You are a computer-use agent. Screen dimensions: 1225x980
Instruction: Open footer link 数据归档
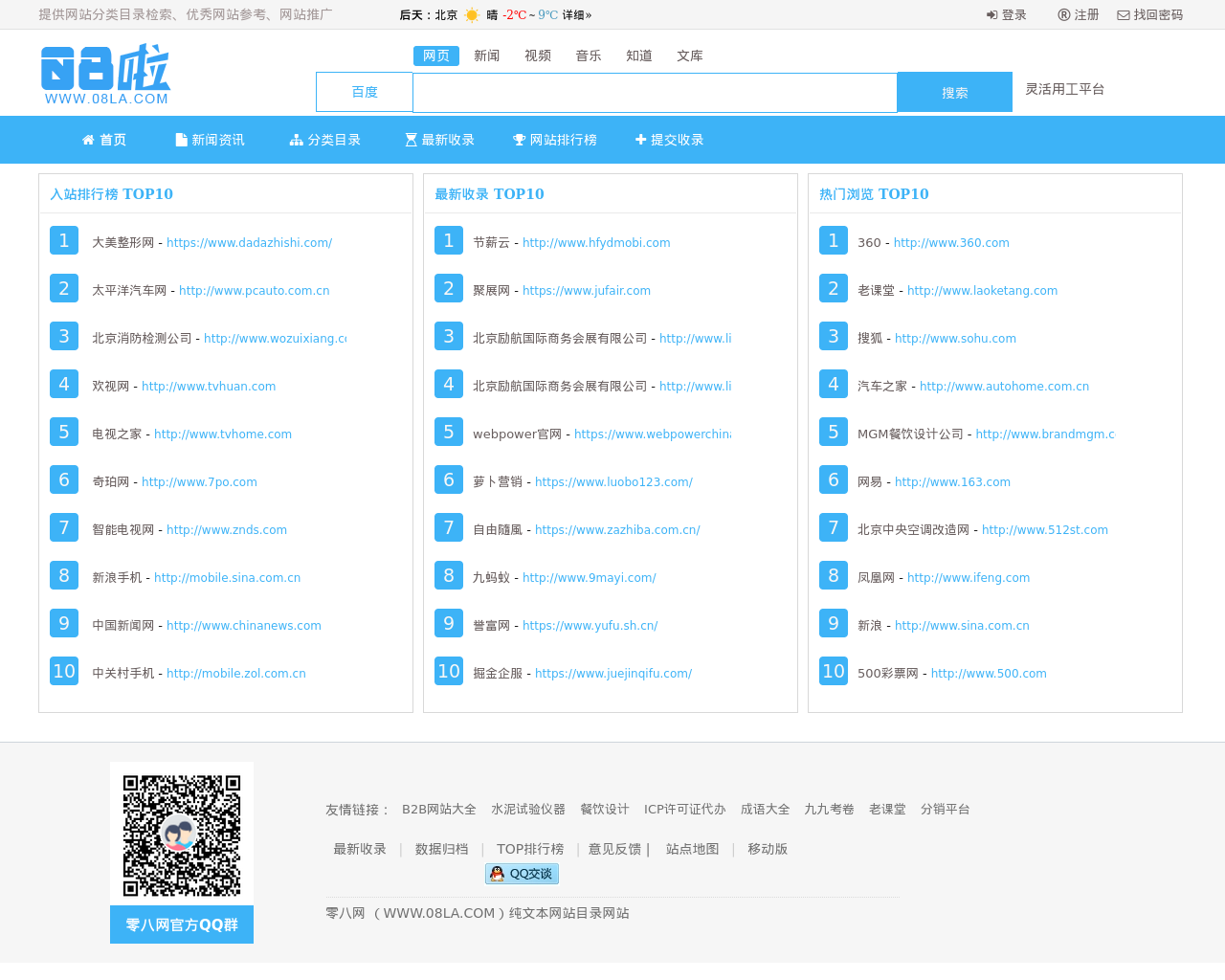[x=442, y=850]
